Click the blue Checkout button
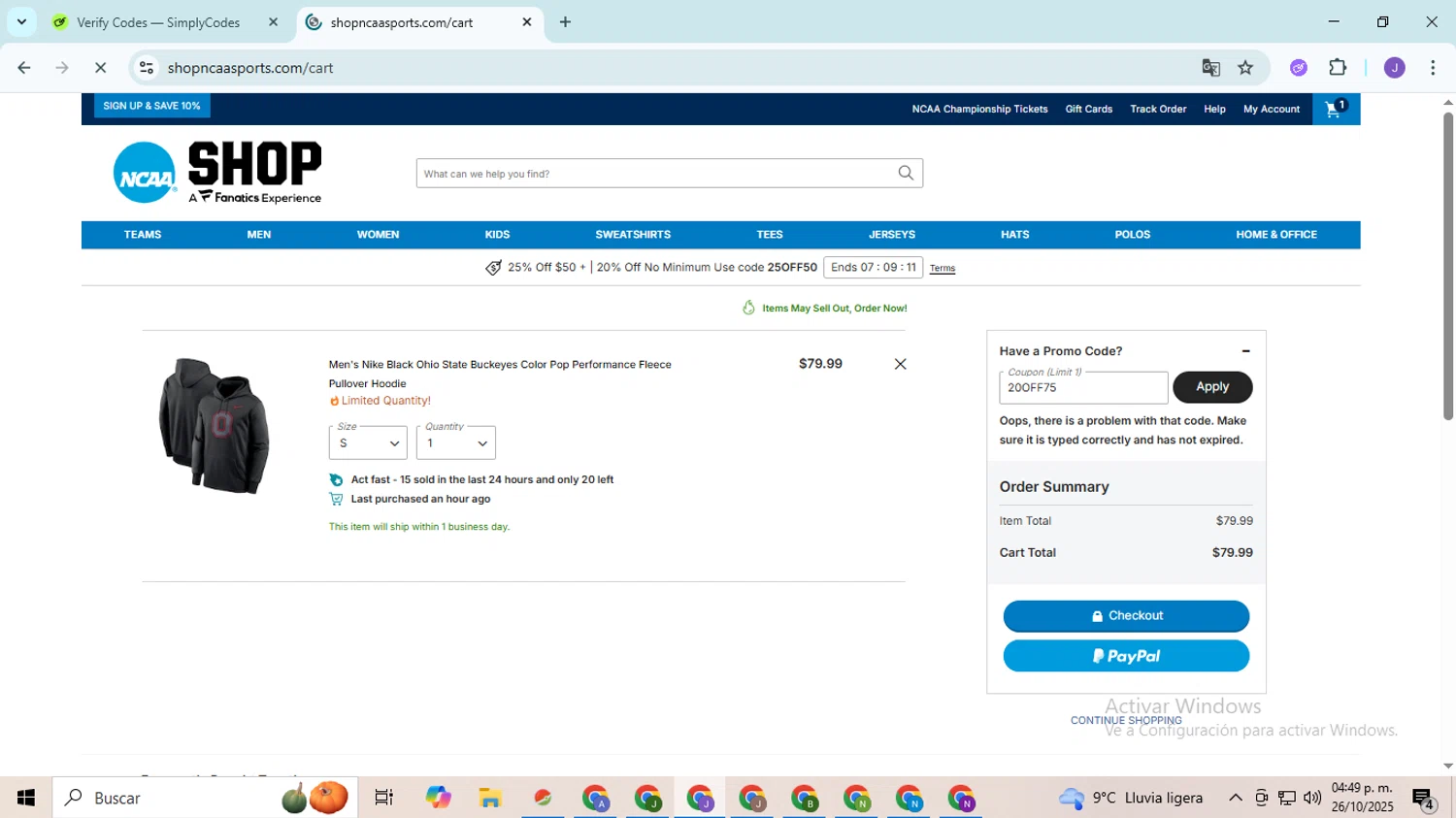 (1126, 616)
